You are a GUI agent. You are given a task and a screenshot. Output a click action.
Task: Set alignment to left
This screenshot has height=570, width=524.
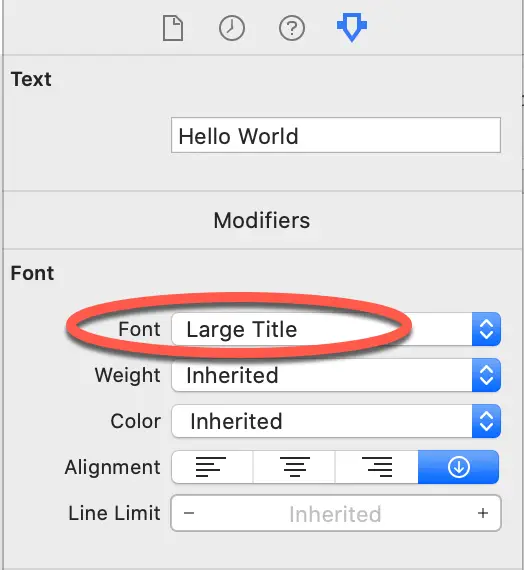pos(212,467)
